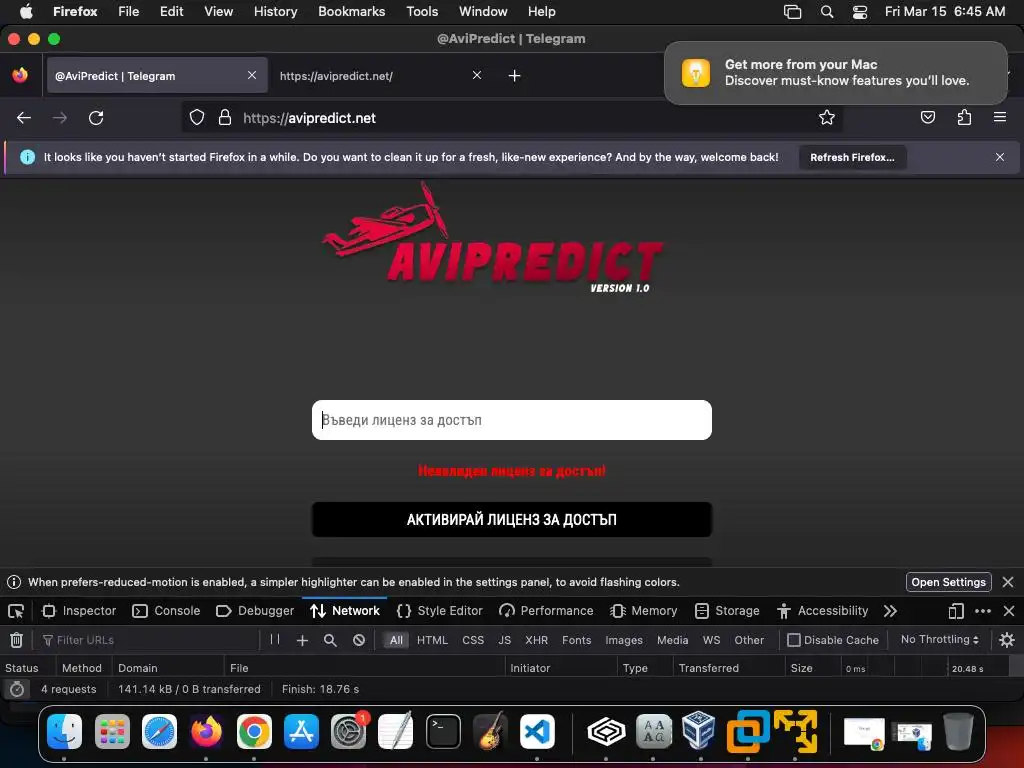Screen dimensions: 1024x768
Task: Open the network search magnifier
Action: [x=330, y=640]
